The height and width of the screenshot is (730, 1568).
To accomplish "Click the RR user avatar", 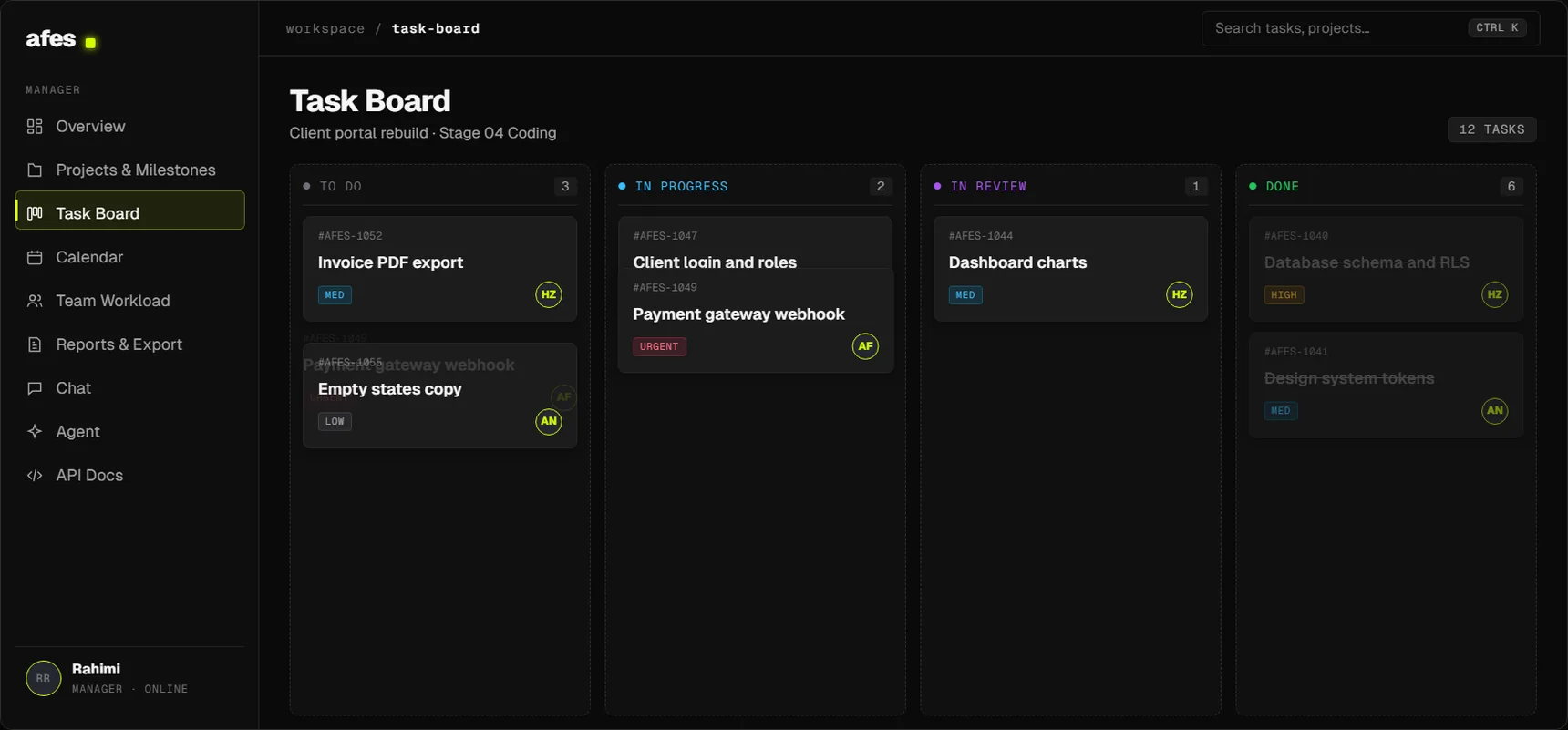I will [43, 678].
